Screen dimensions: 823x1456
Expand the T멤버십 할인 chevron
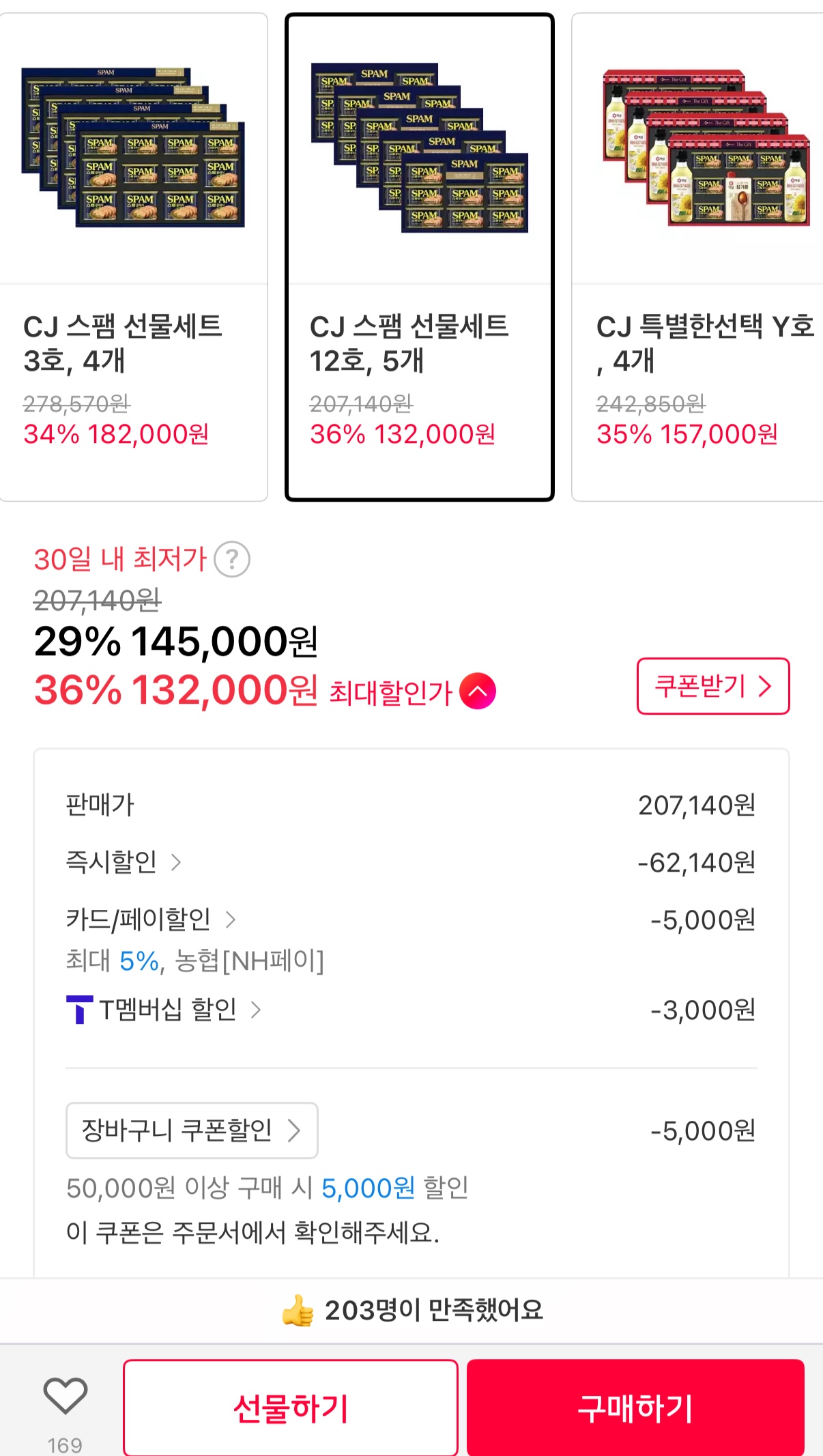256,1010
